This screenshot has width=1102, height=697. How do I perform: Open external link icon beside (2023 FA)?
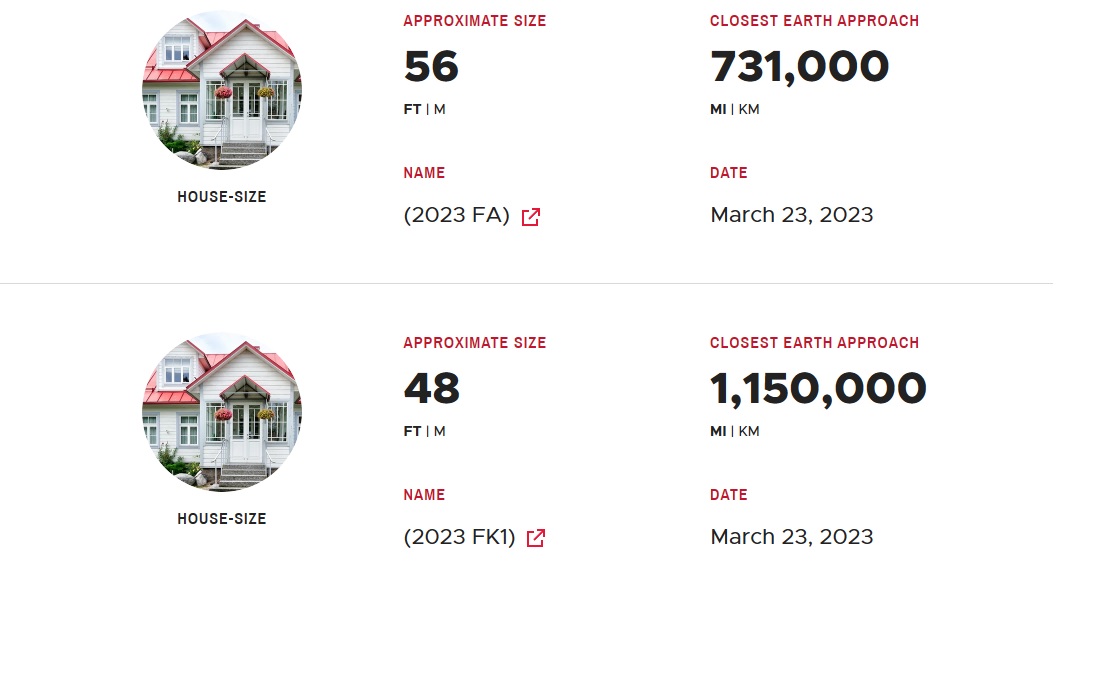pyautogui.click(x=531, y=217)
